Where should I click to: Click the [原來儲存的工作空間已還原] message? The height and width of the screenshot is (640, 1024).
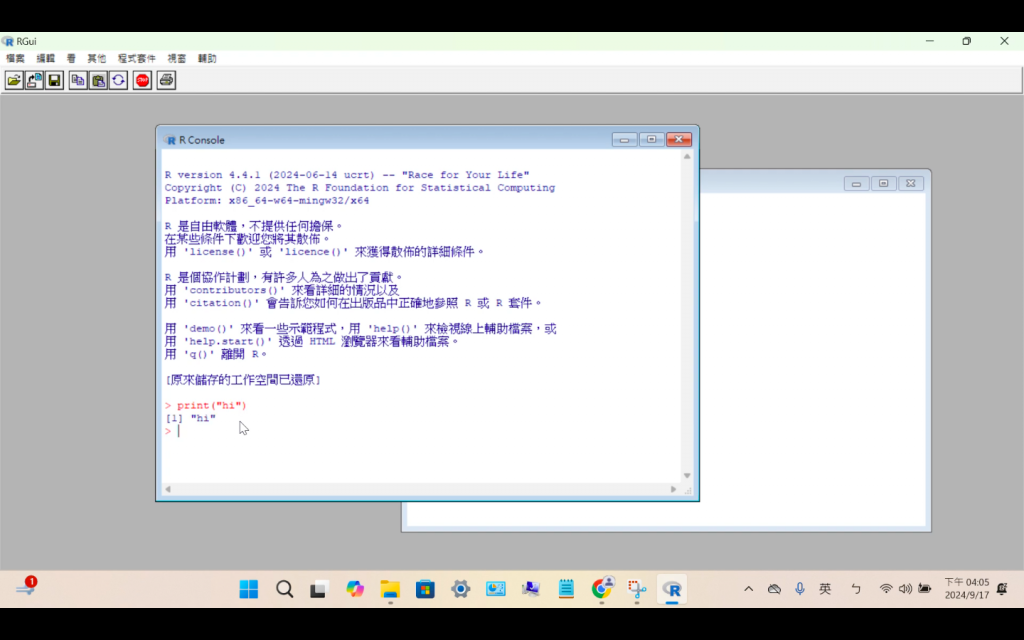(x=243, y=380)
